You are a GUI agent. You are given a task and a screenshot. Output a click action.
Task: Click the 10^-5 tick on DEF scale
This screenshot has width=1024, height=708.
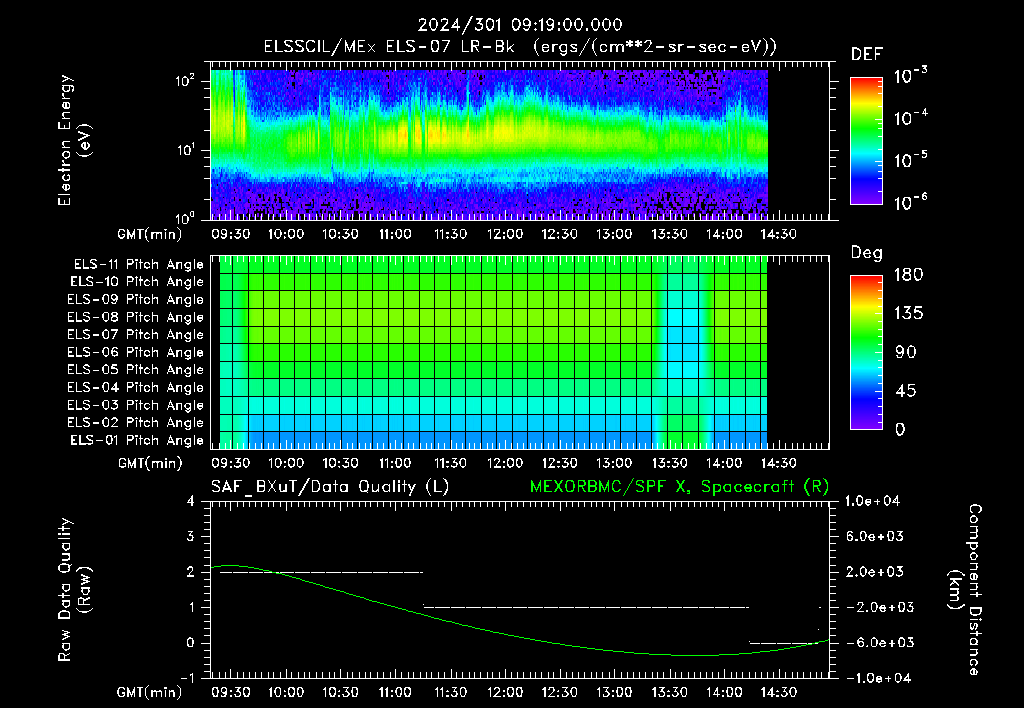pyautogui.click(x=910, y=161)
